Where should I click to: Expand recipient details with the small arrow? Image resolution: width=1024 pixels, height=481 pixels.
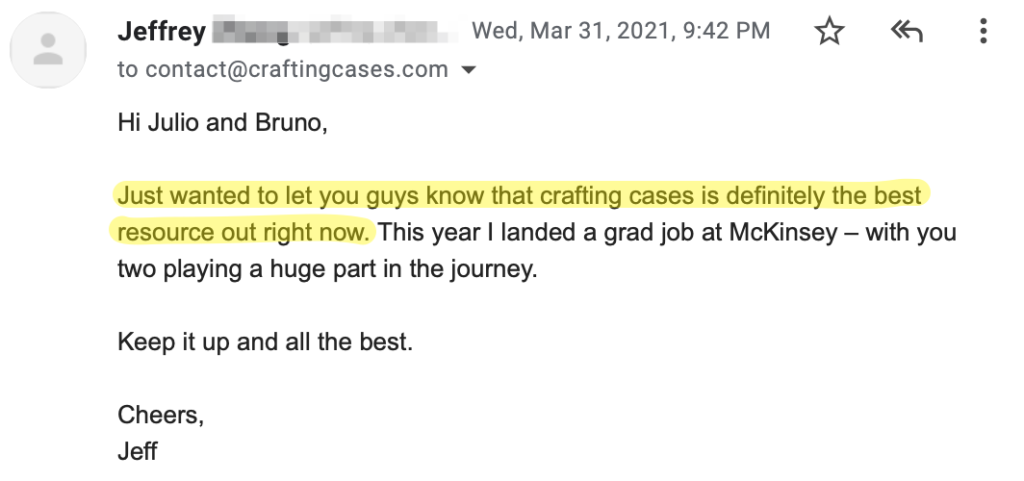coord(468,70)
